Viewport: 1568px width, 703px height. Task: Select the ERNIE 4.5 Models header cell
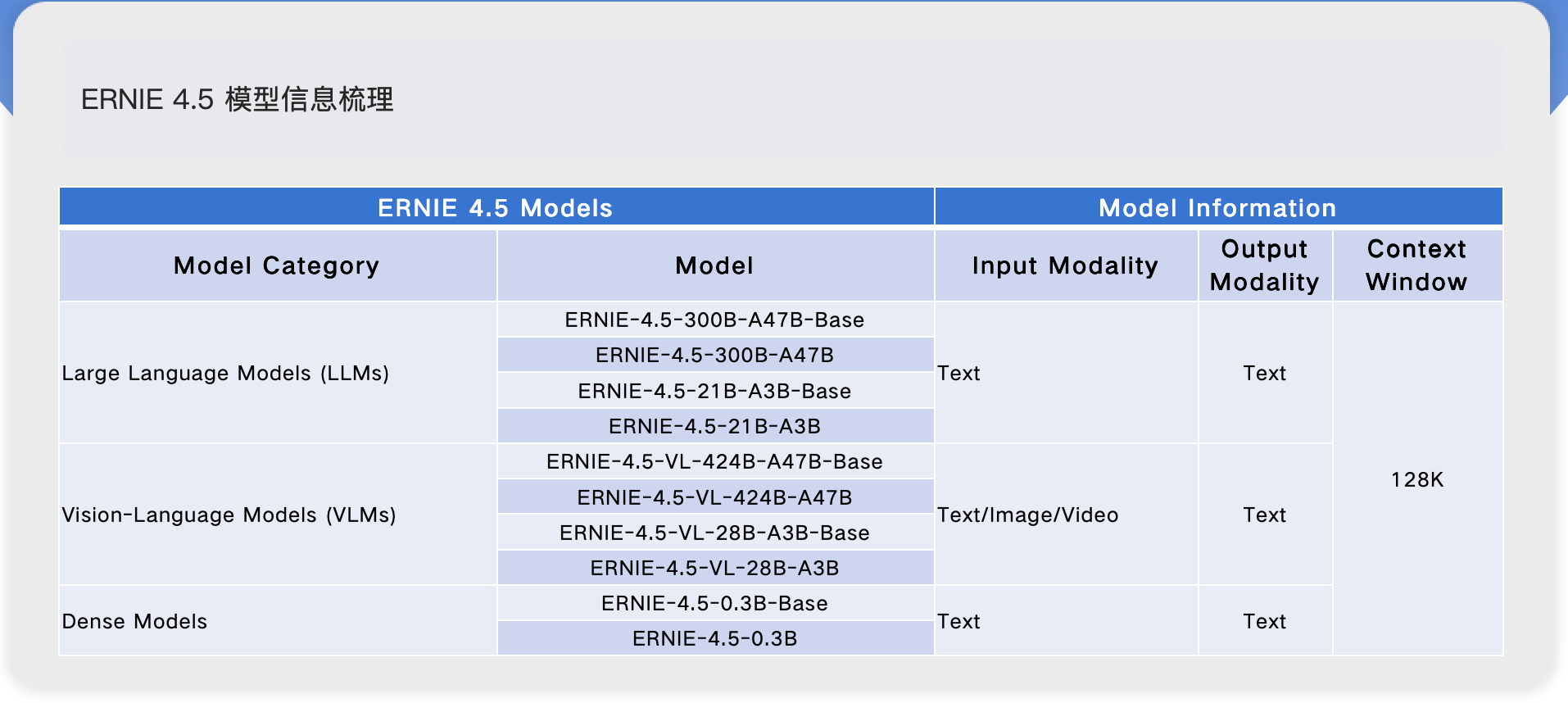(496, 207)
